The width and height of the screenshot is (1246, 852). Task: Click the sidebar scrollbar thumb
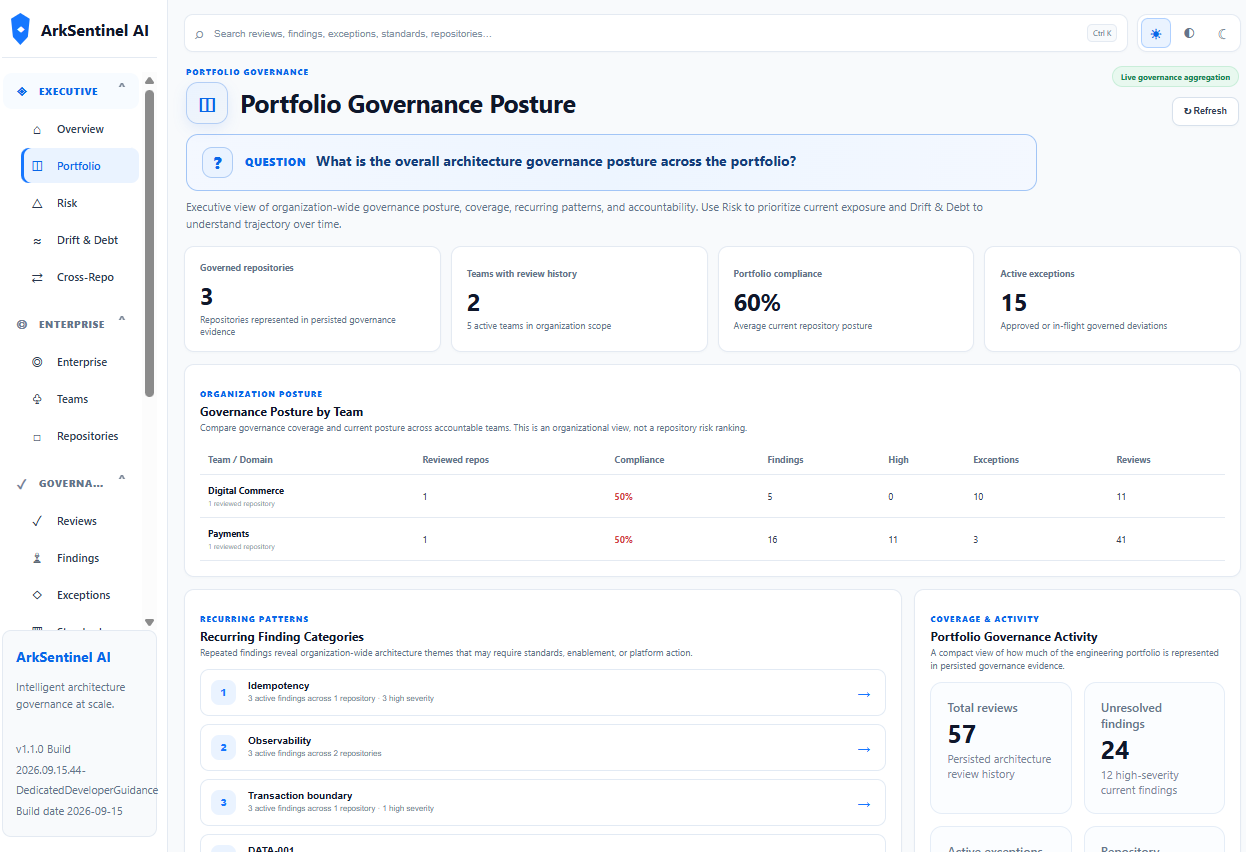(149, 243)
